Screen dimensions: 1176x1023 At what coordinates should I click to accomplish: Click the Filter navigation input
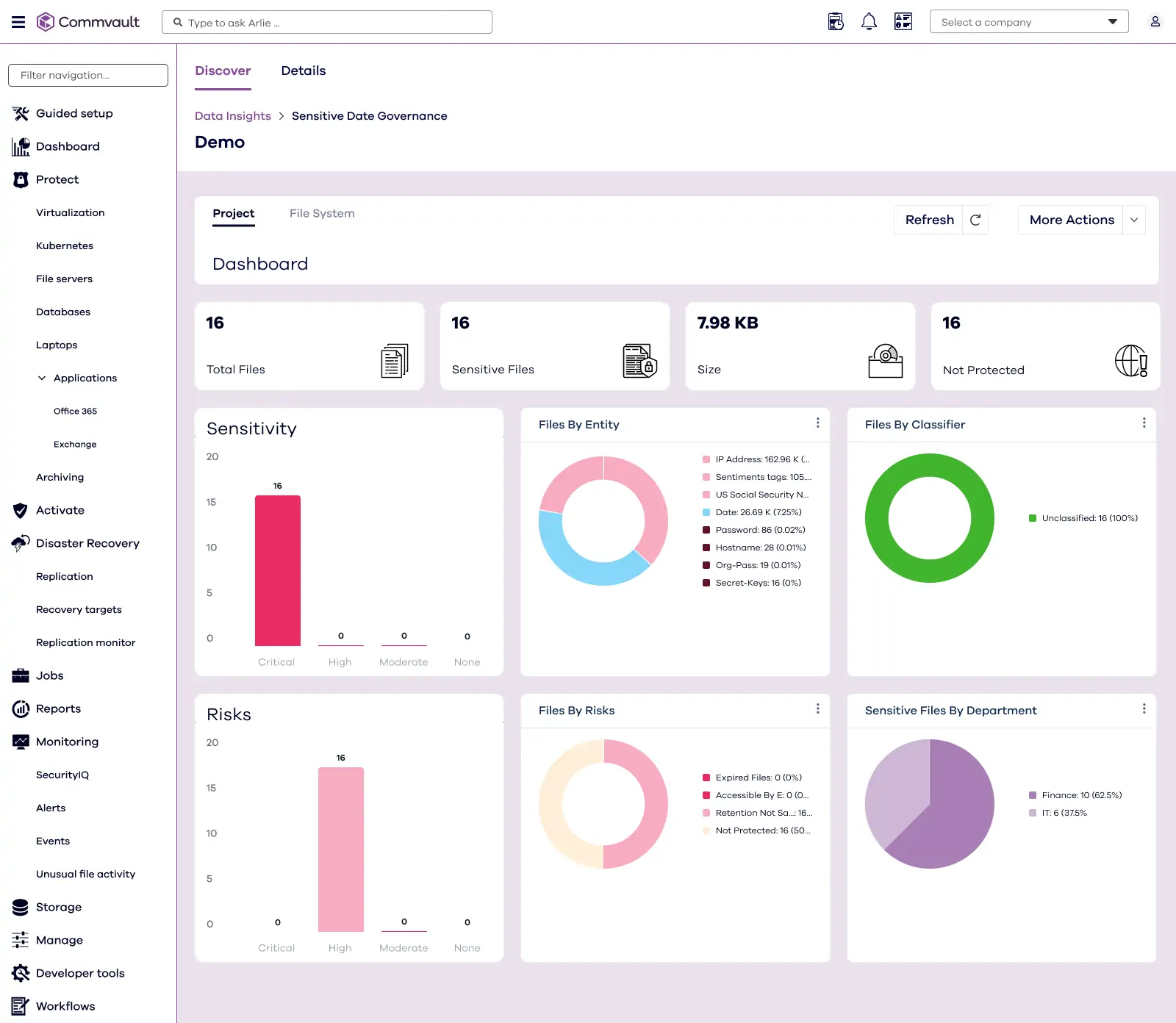pyautogui.click(x=88, y=75)
